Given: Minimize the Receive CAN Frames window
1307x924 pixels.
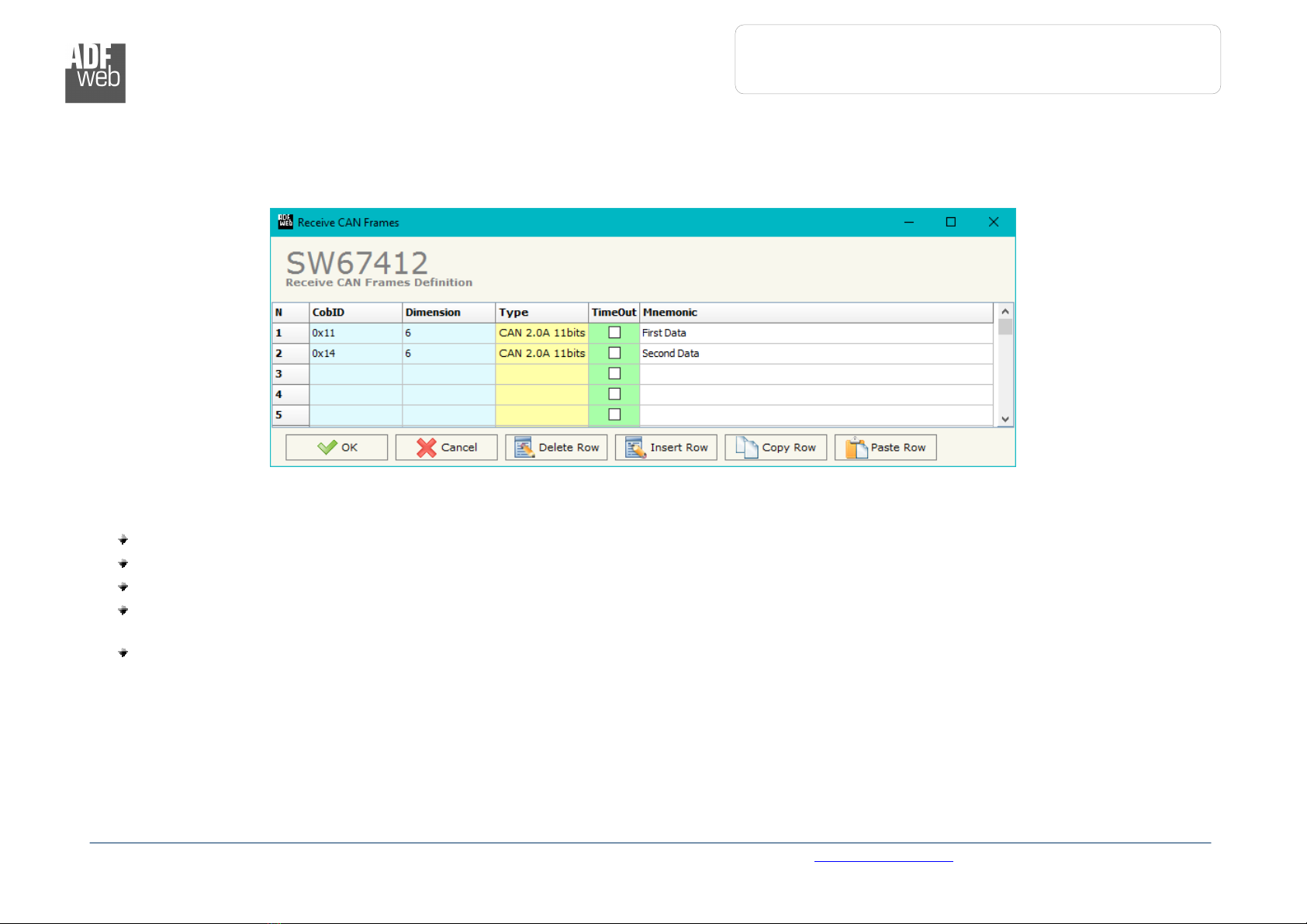Looking at the screenshot, I should click(x=909, y=222).
